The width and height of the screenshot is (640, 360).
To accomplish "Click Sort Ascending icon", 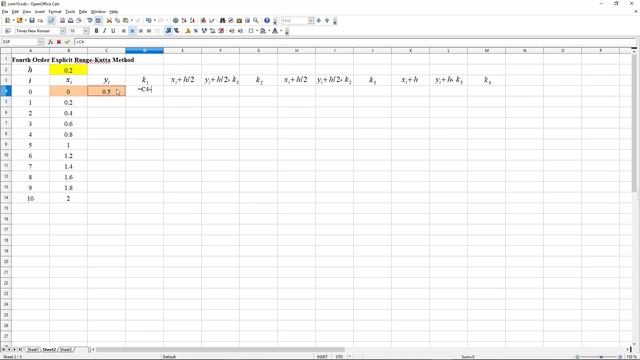I will coord(184,20).
